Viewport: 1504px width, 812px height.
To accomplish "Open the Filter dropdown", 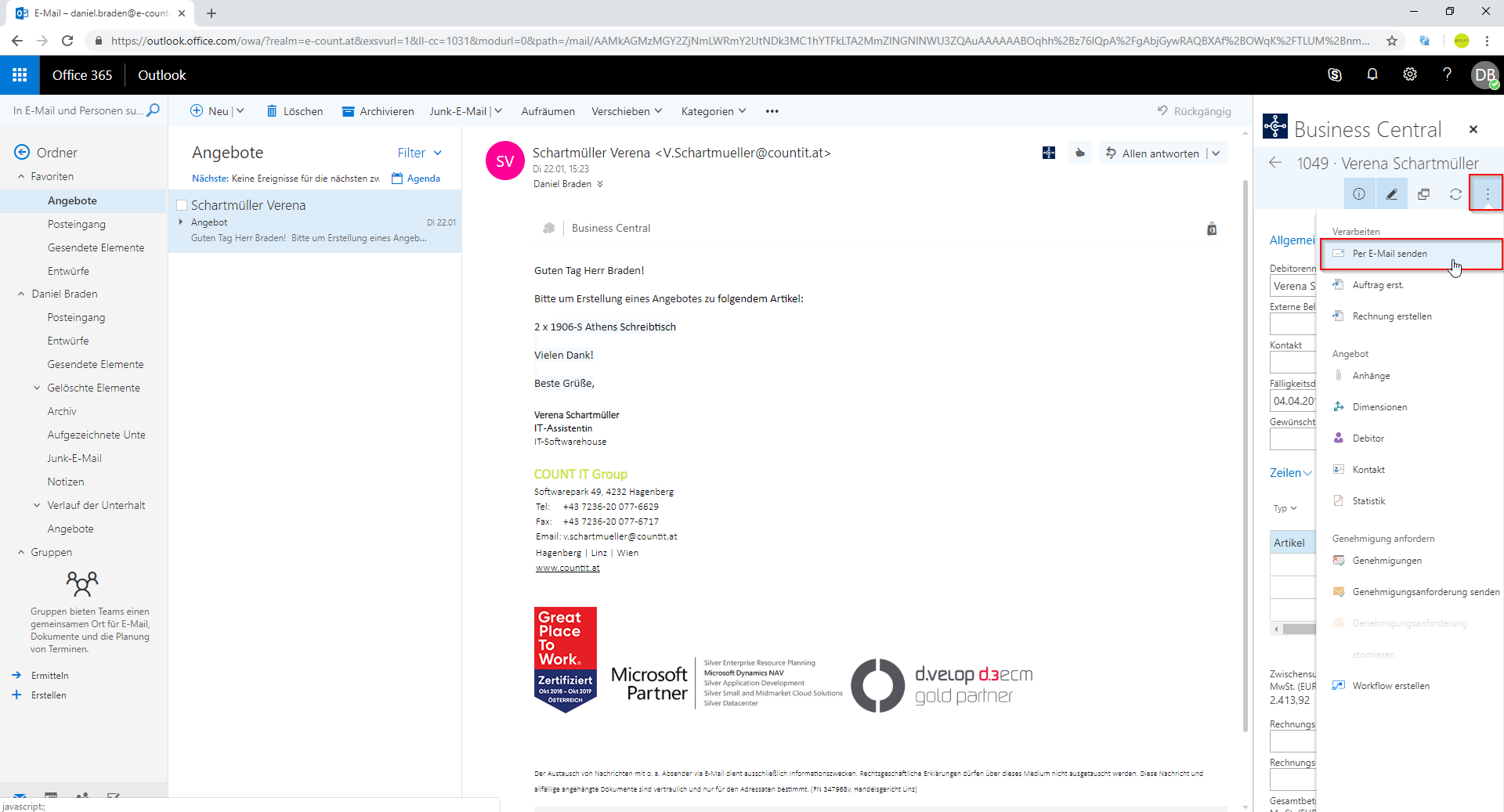I will point(420,153).
